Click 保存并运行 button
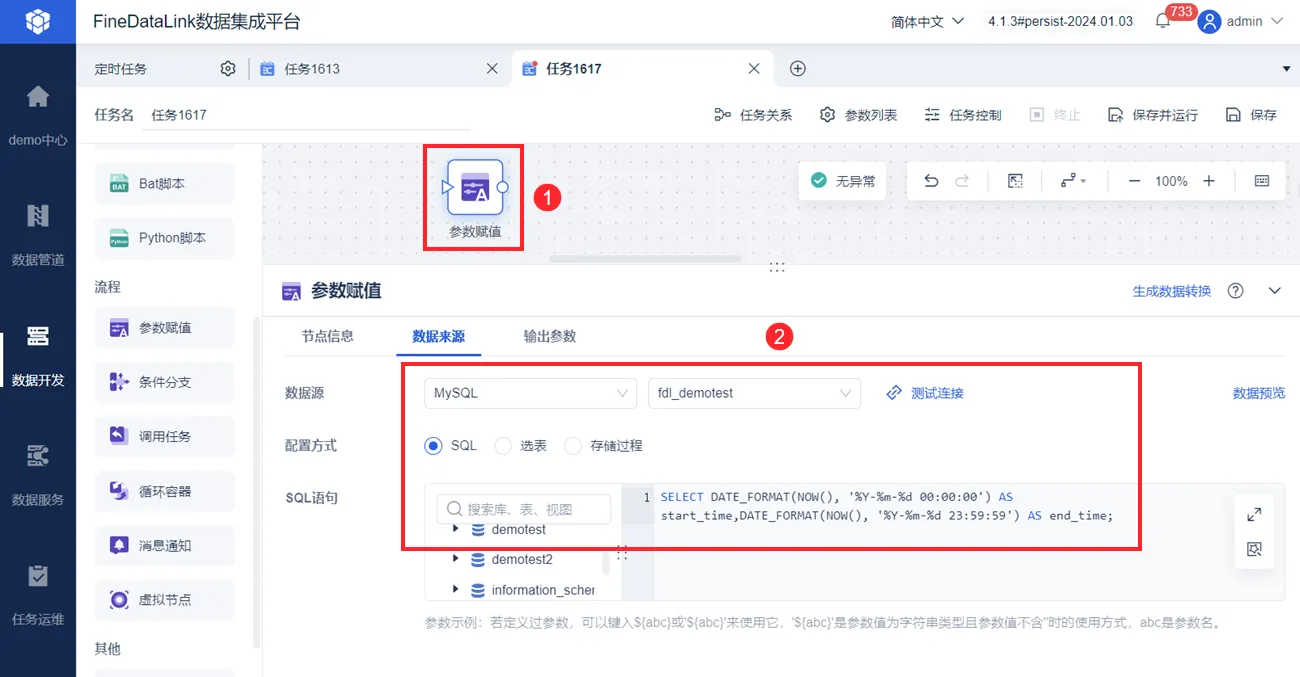The height and width of the screenshot is (677, 1300). point(1152,115)
